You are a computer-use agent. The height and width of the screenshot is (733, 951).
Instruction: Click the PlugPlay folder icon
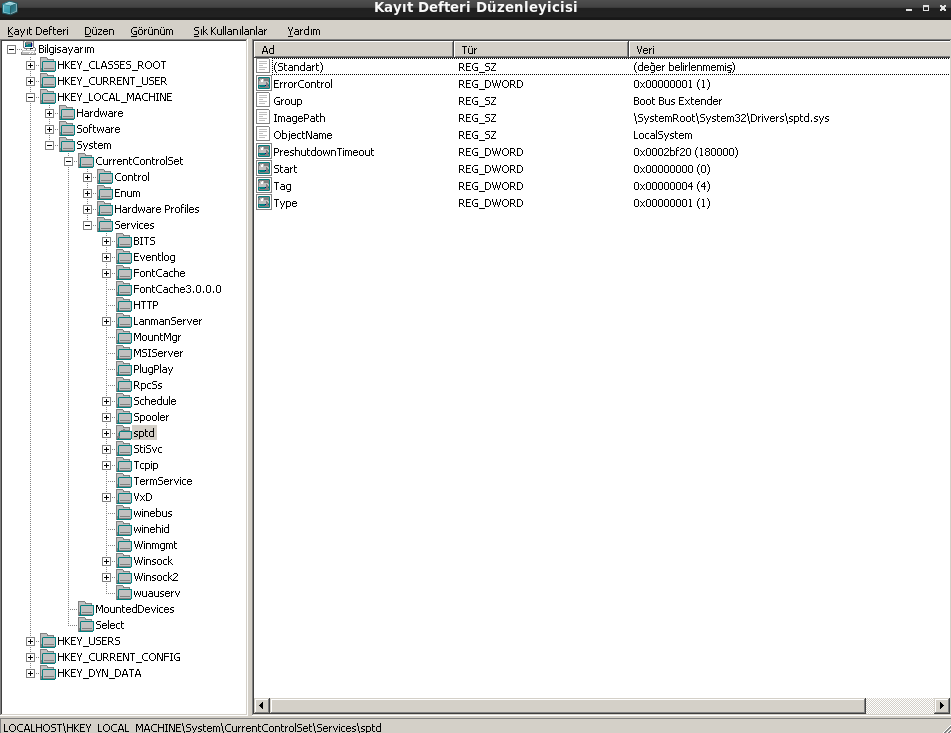(x=124, y=369)
